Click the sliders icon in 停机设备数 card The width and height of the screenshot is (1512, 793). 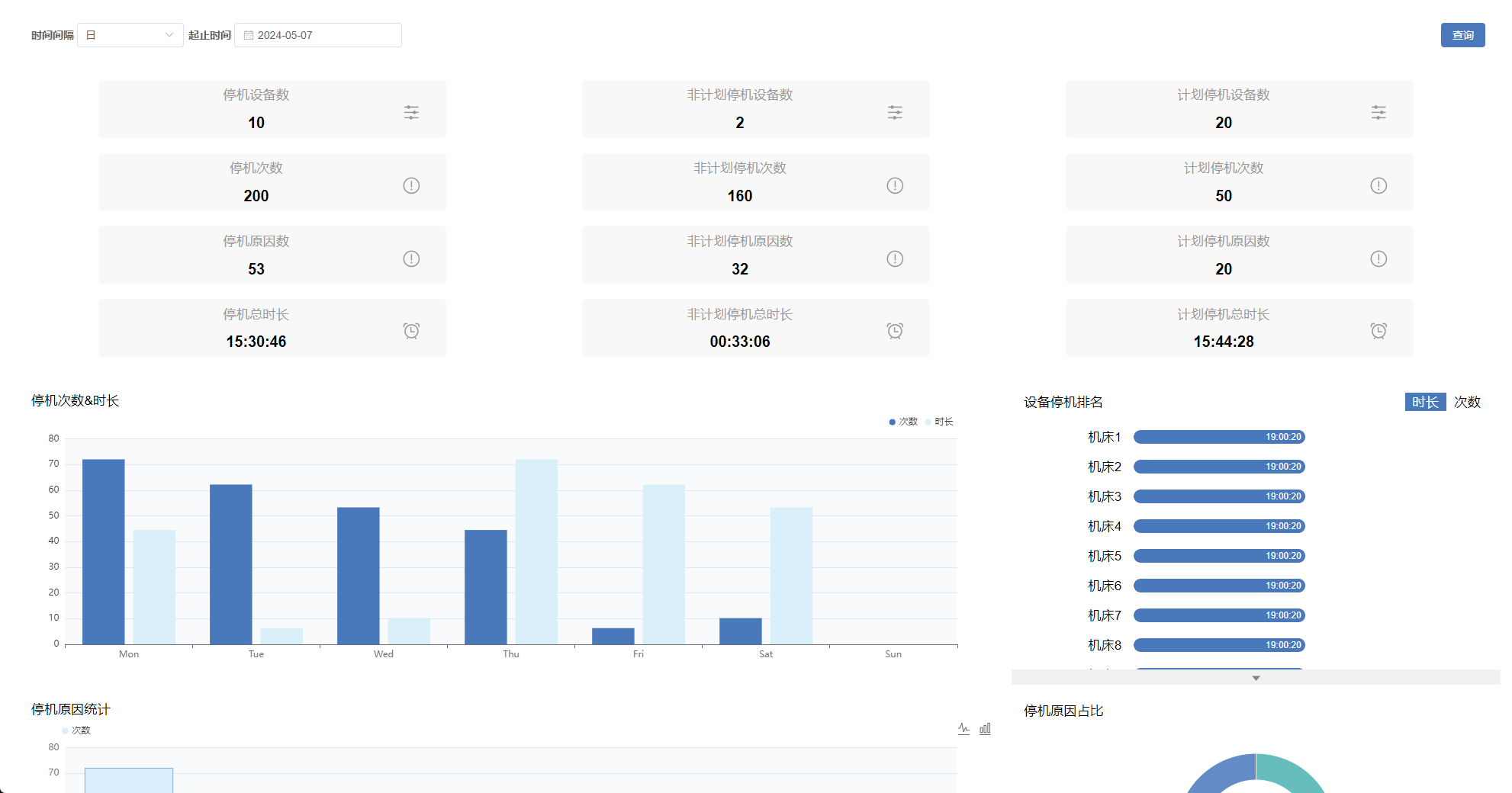(411, 113)
